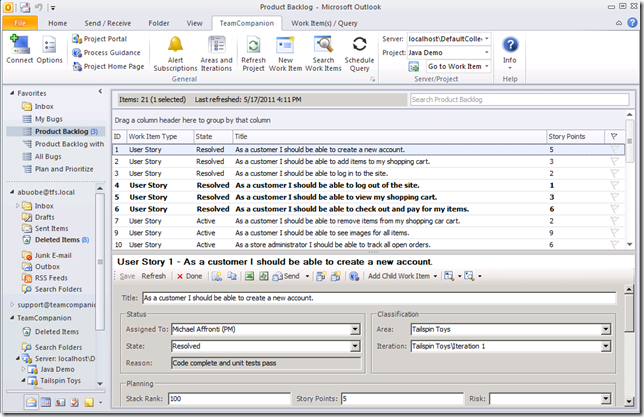644x417 pixels.
Task: Sort by the Work Item Type column header
Action: point(160,136)
